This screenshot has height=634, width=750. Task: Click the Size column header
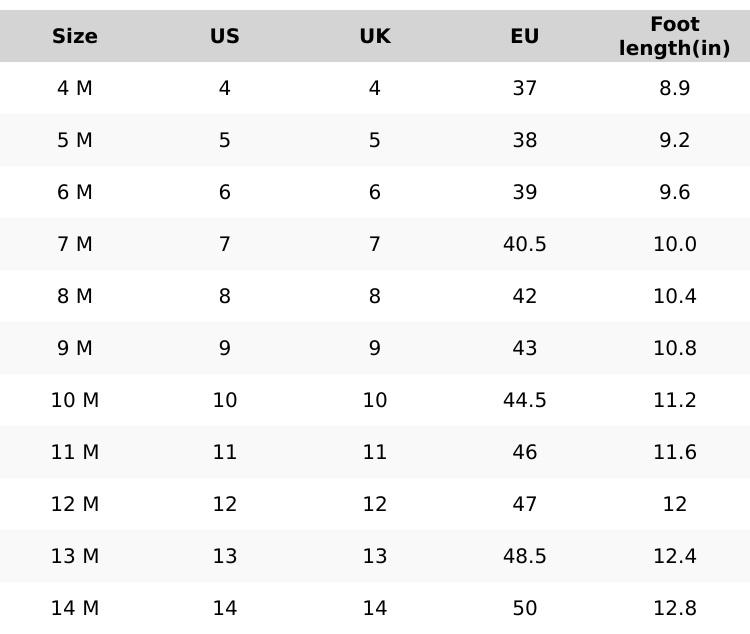[75, 37]
